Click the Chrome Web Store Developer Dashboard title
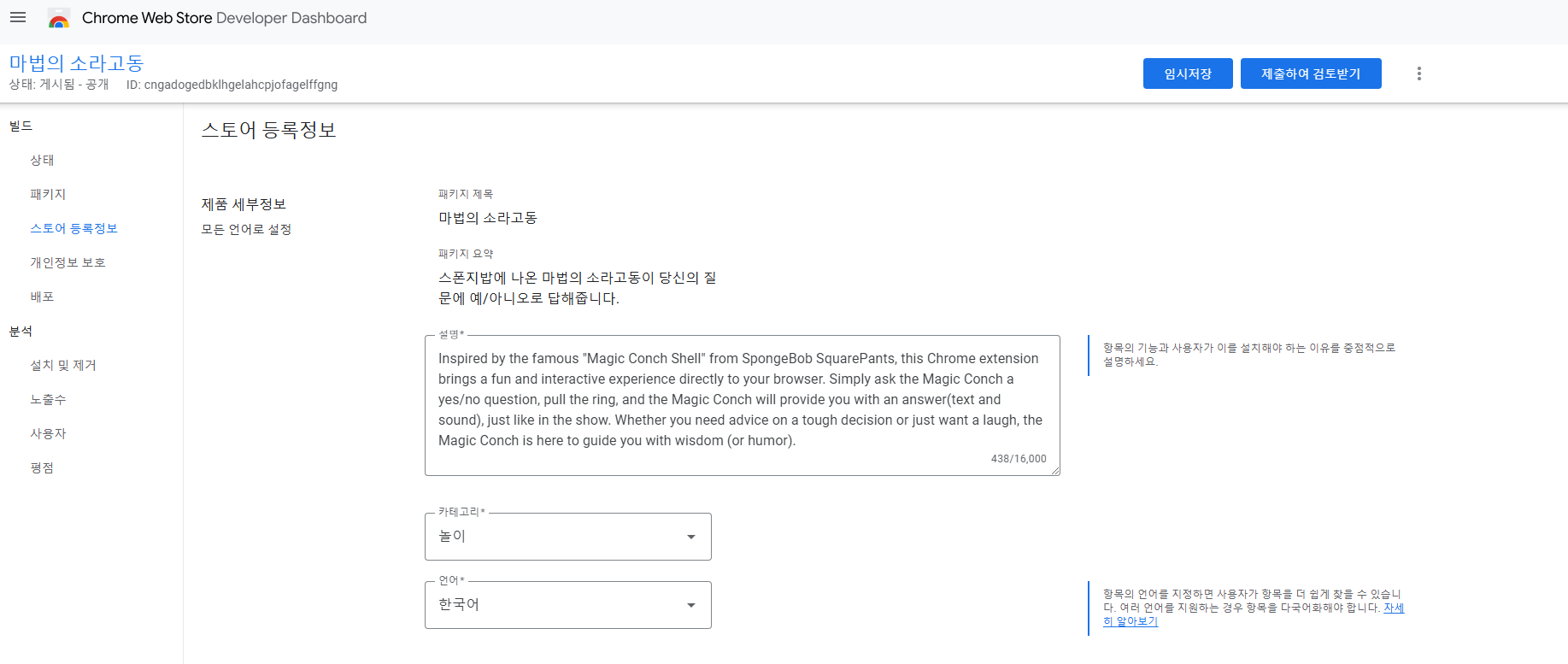1568x664 pixels. (224, 18)
